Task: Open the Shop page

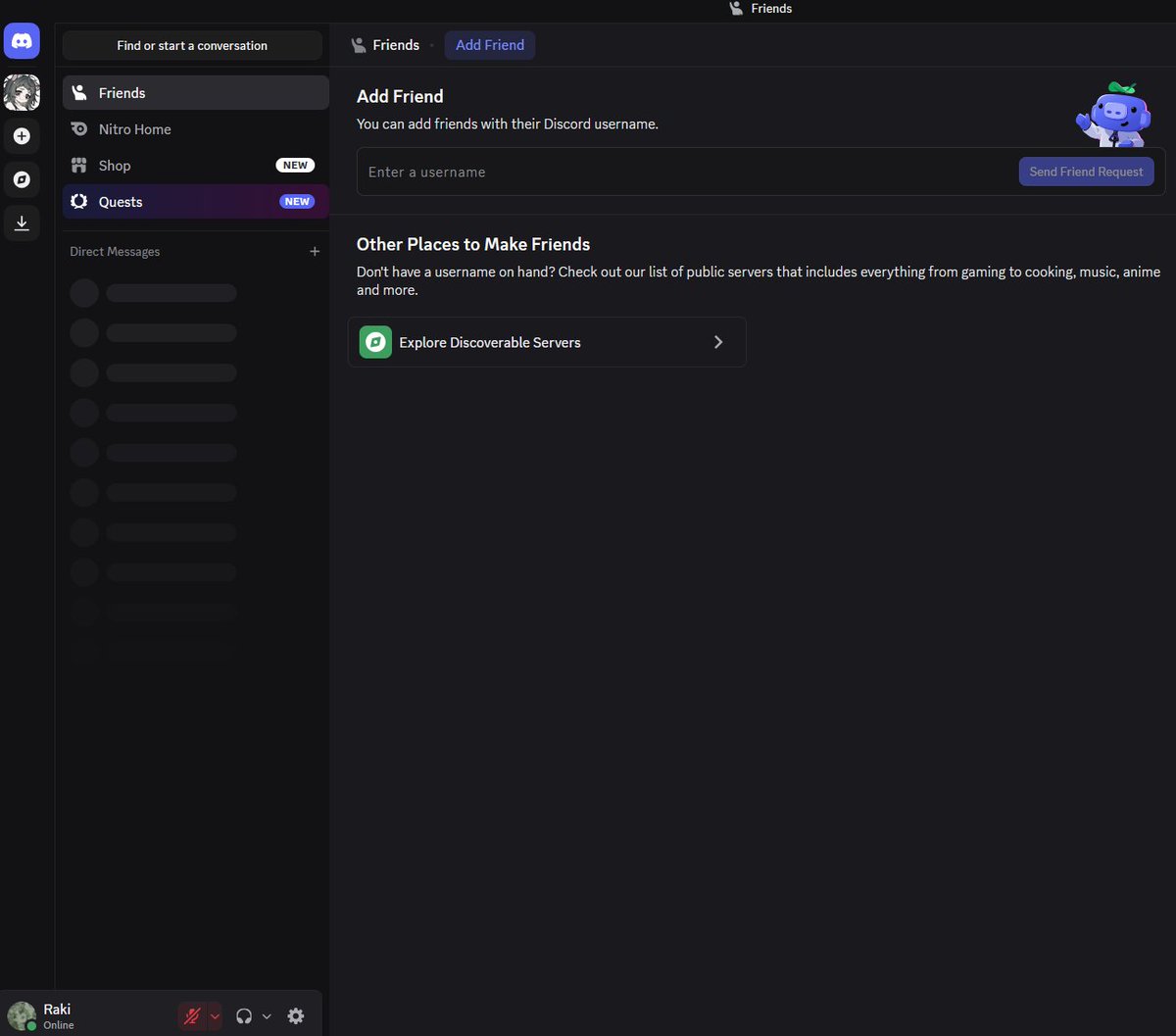Action: coord(196,166)
